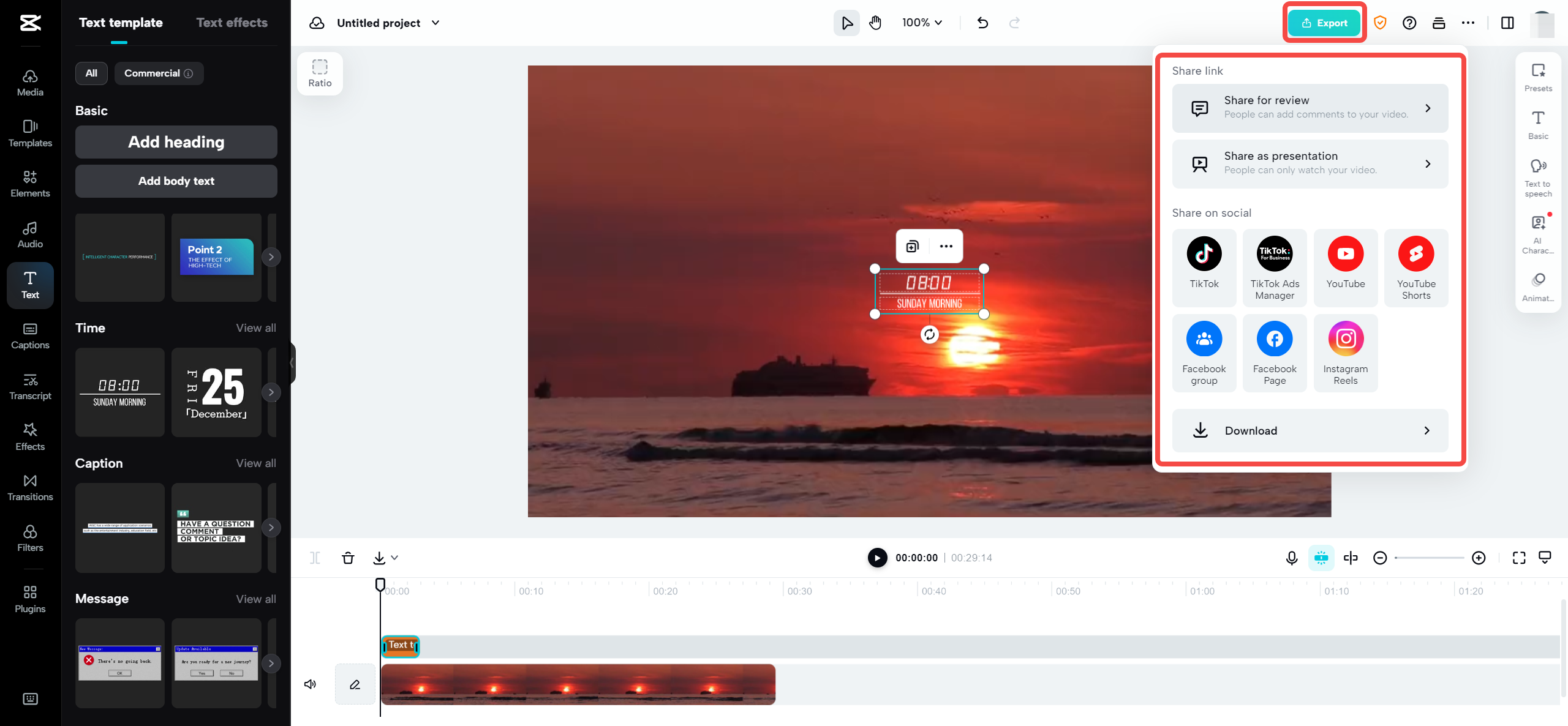
Task: Open the Audio panel in sidebar
Action: [x=30, y=234]
